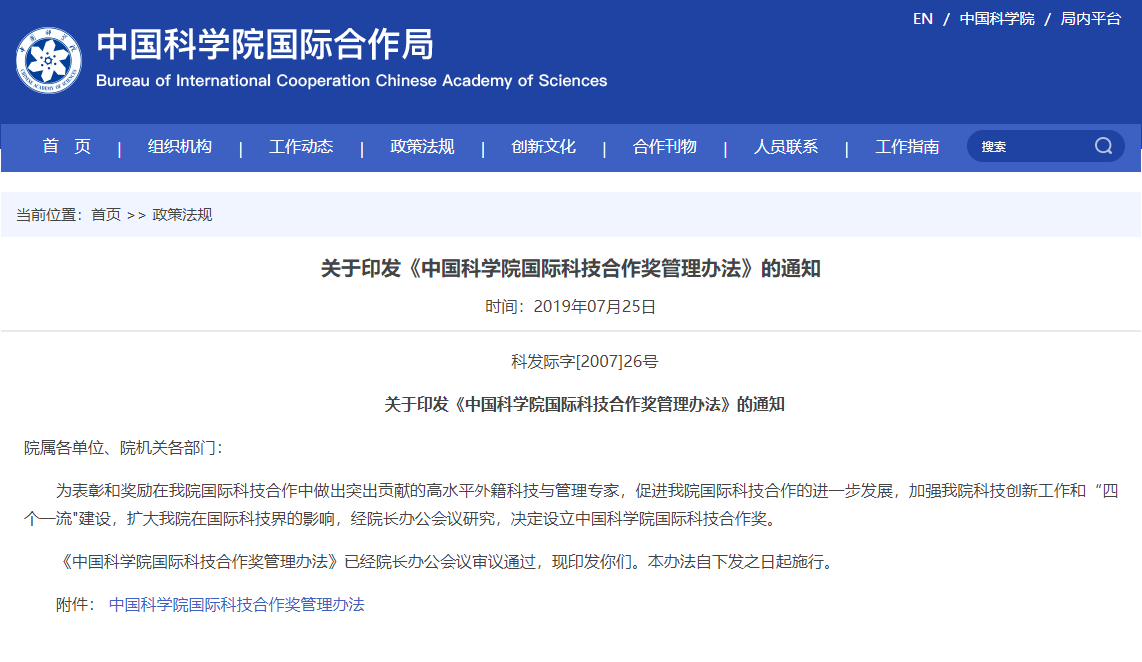Open the 创新文化 section
The image size is (1142, 662).
tap(543, 146)
